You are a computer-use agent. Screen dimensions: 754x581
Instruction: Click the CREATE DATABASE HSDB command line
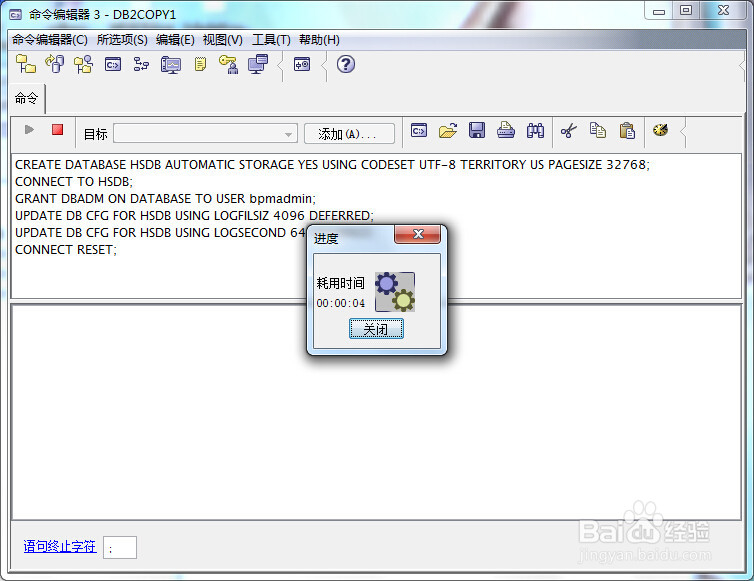(x=332, y=165)
